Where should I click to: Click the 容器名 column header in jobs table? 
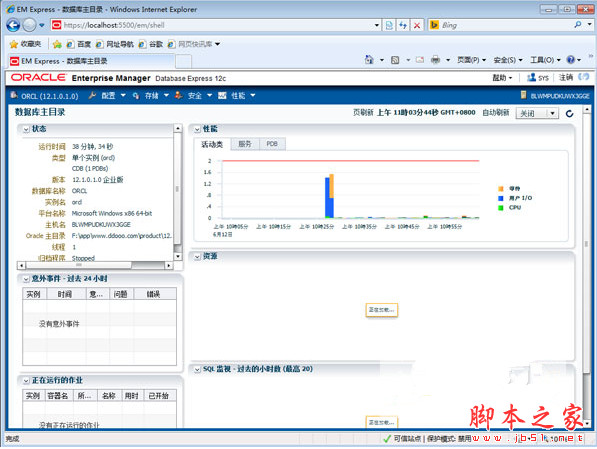(58, 396)
